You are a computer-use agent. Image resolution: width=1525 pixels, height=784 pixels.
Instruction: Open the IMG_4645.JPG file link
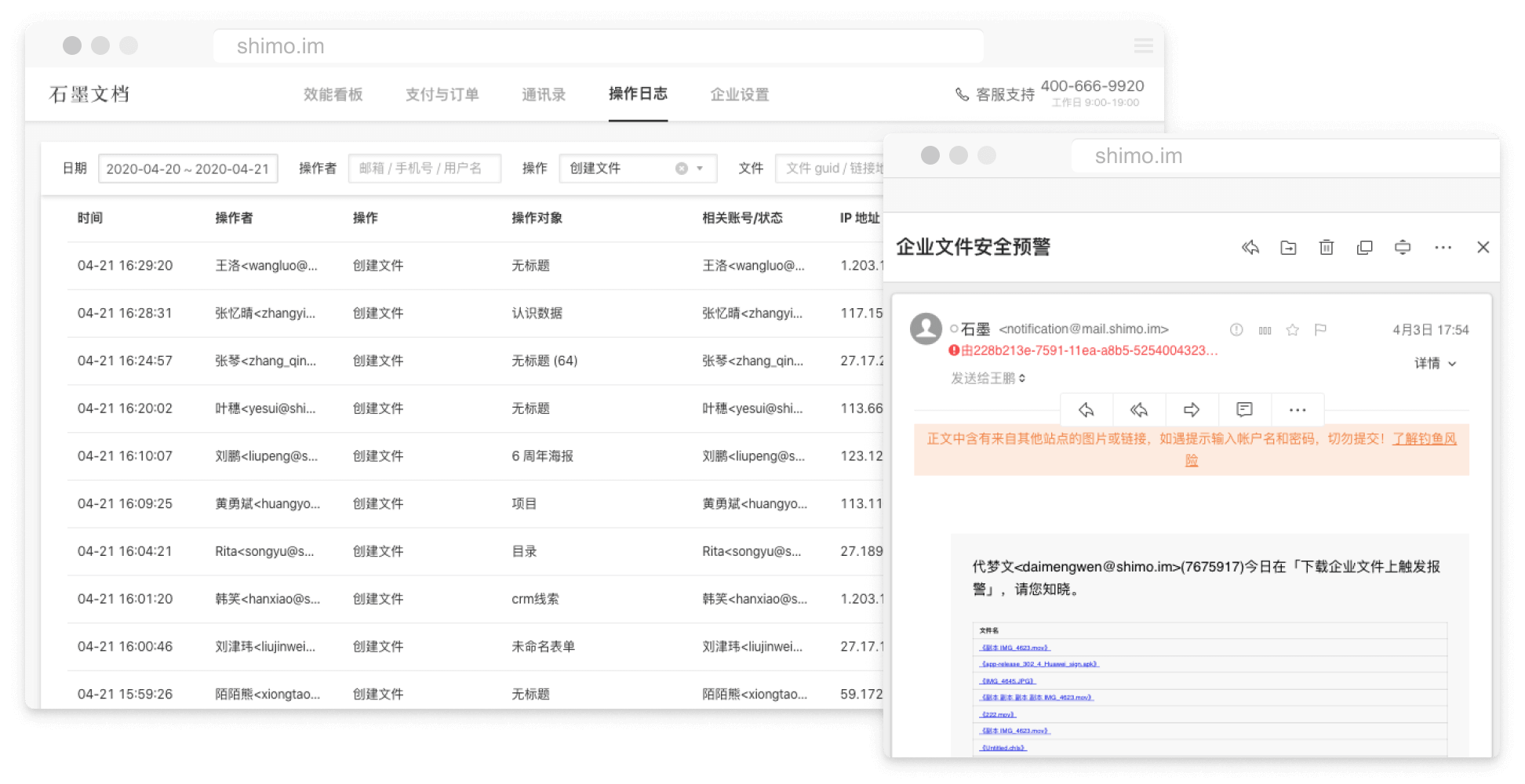(x=1008, y=681)
